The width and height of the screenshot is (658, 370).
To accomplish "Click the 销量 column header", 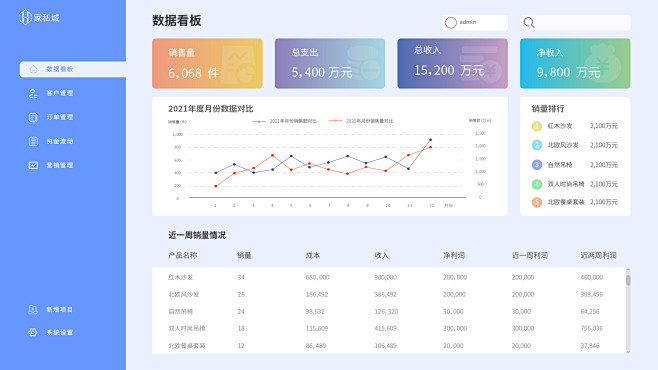I will pos(244,255).
